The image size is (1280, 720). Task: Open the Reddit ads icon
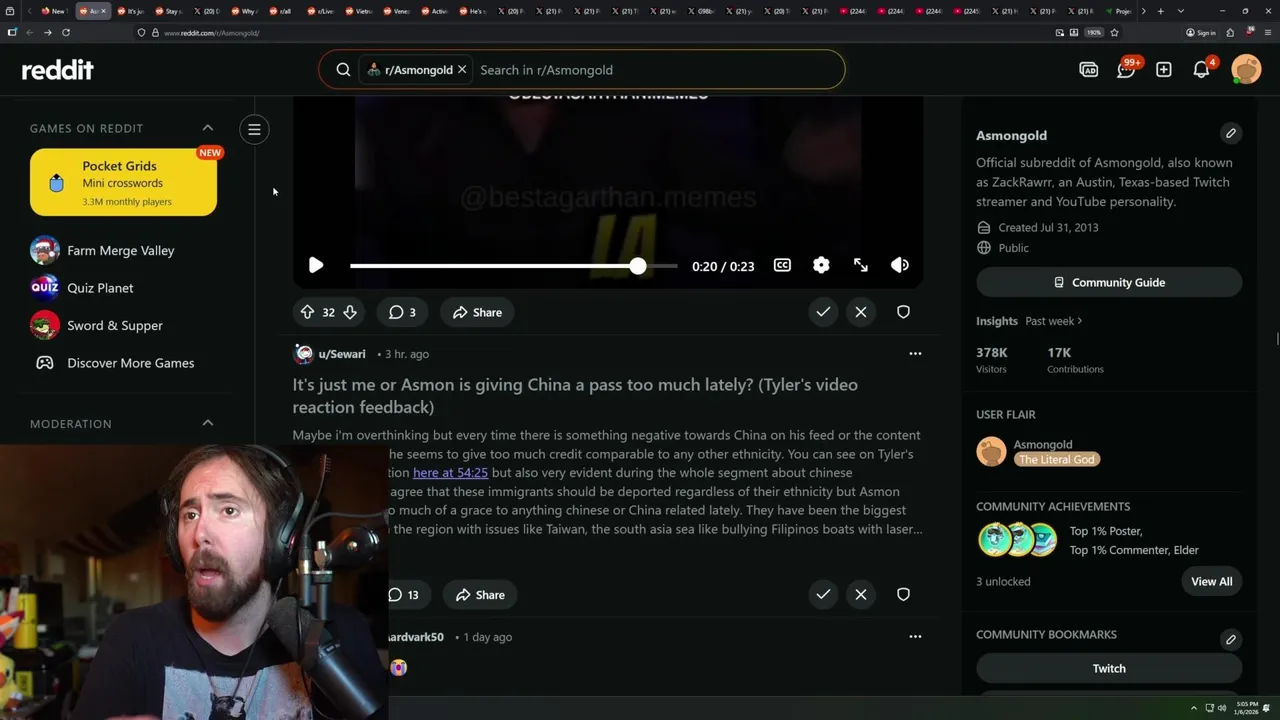[1089, 70]
